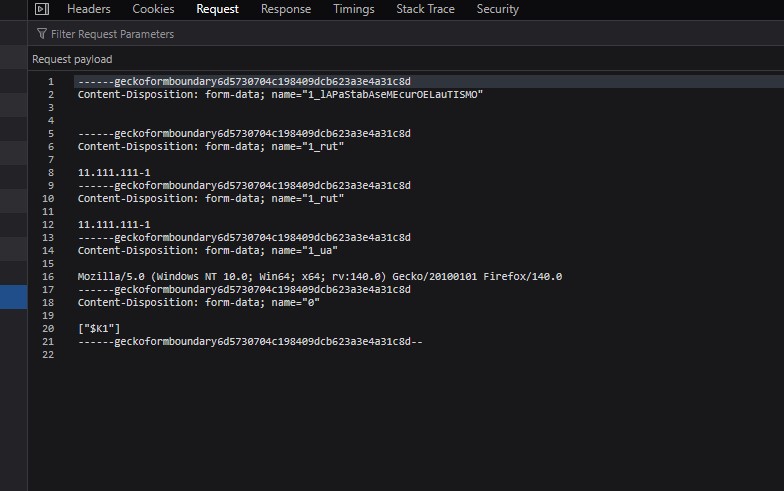
Task: Open the Headers tab
Action: click(88, 9)
